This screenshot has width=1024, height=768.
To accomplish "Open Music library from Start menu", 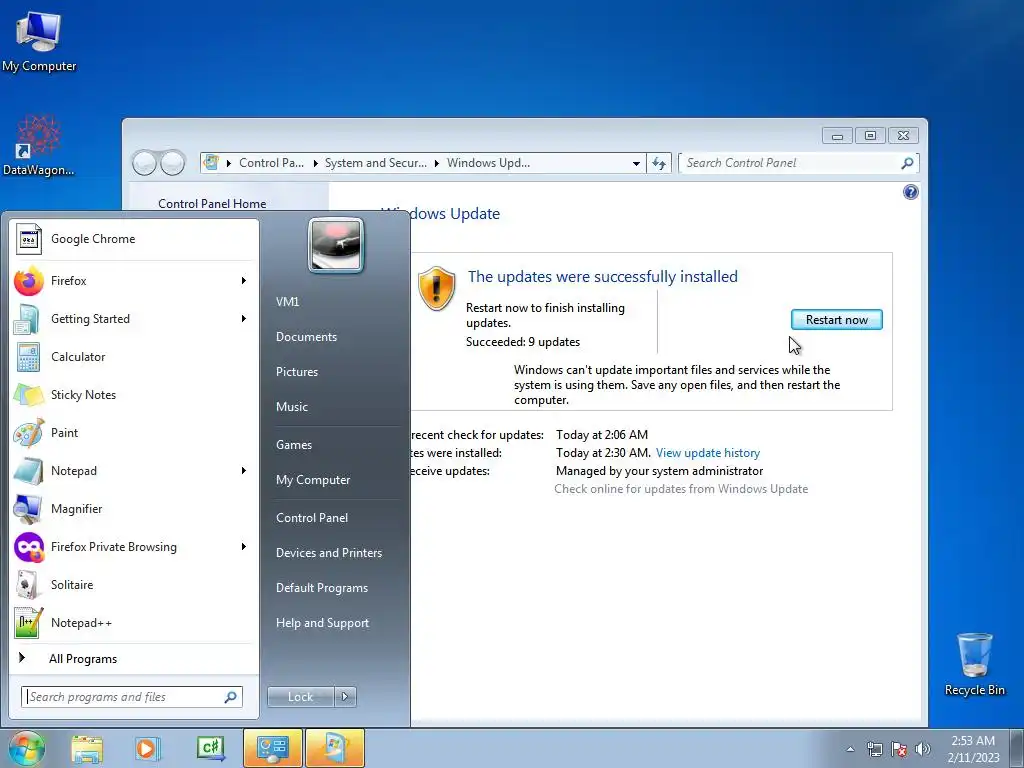I will pyautogui.click(x=292, y=407).
